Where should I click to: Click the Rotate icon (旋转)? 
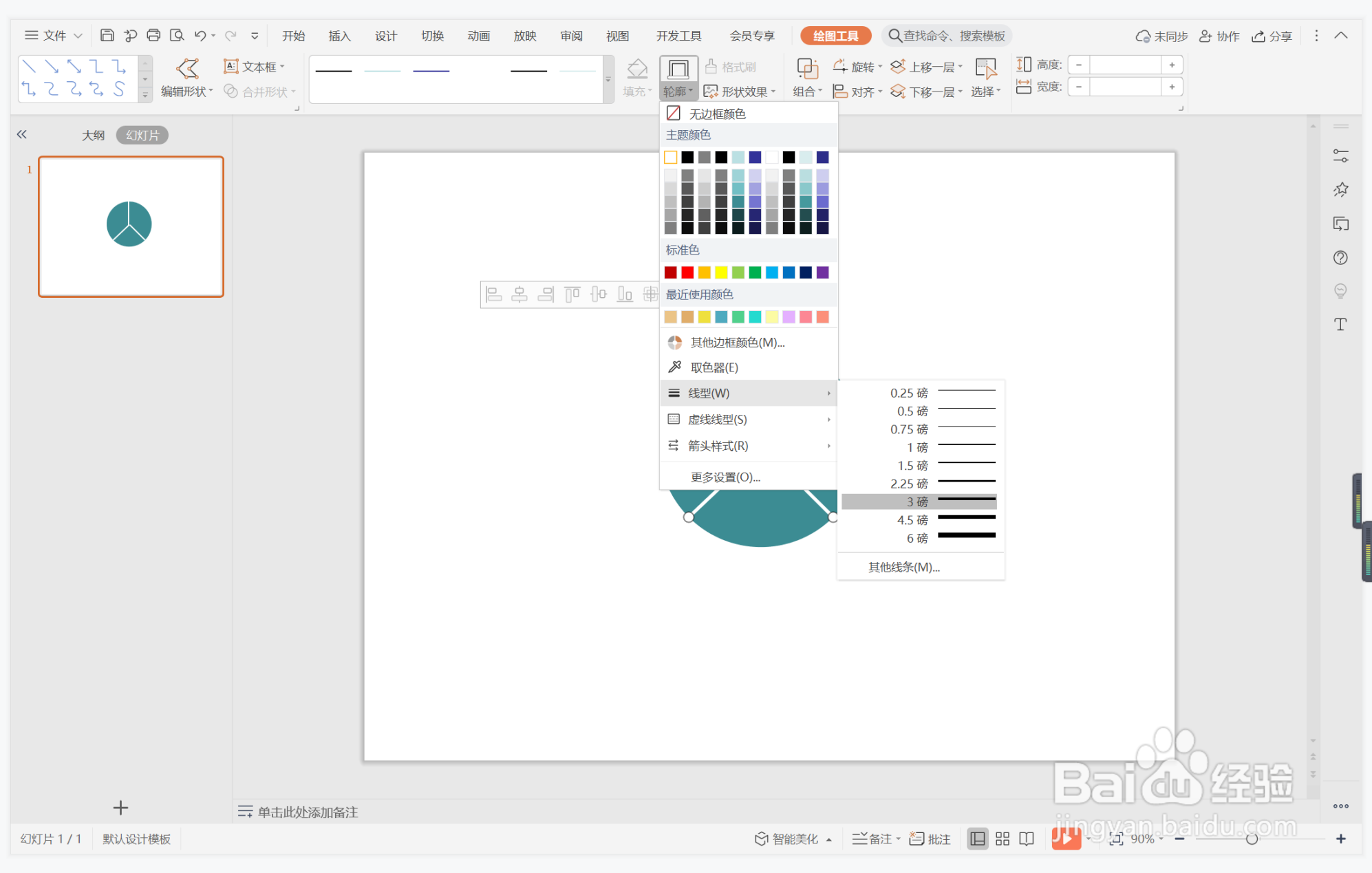tap(857, 67)
